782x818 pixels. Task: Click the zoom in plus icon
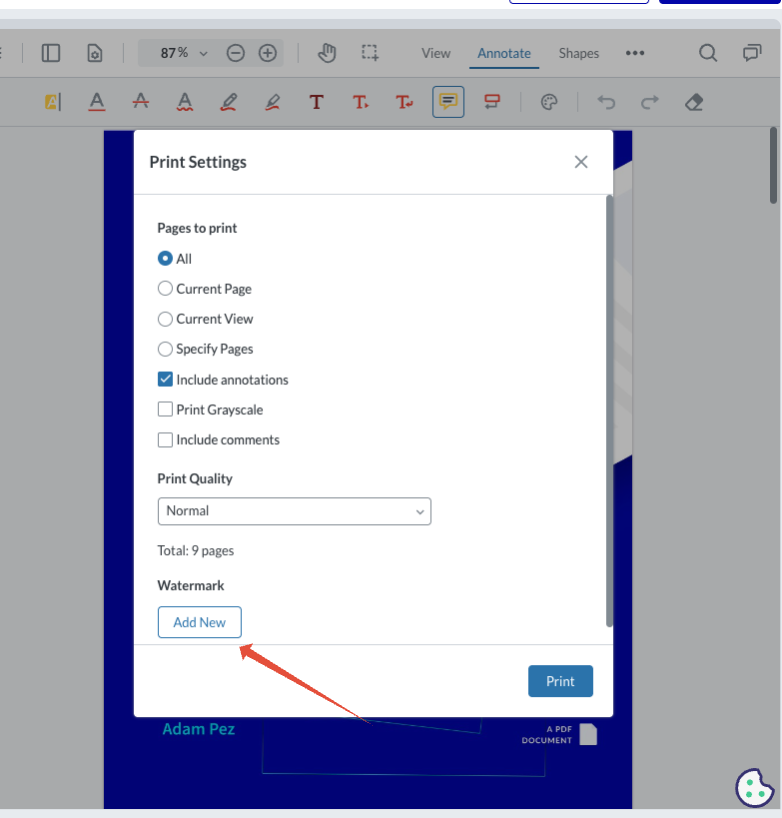coord(267,53)
